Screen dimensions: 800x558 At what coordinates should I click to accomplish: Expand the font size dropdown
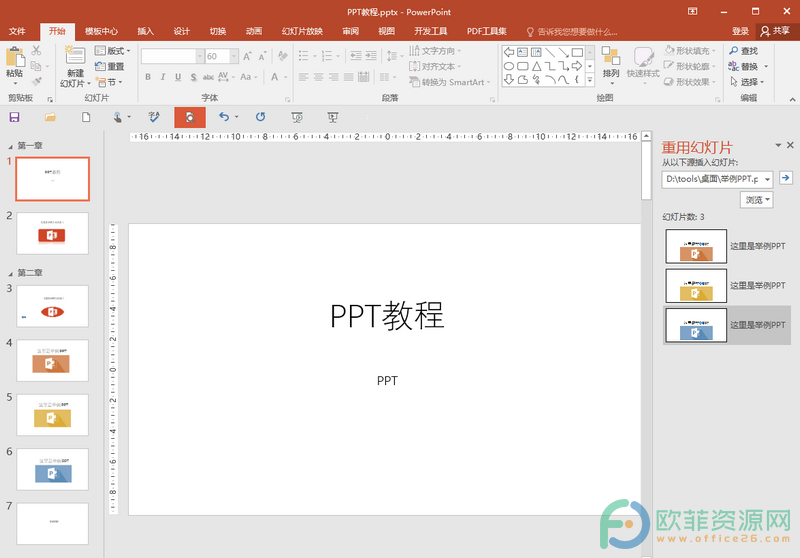tap(234, 56)
